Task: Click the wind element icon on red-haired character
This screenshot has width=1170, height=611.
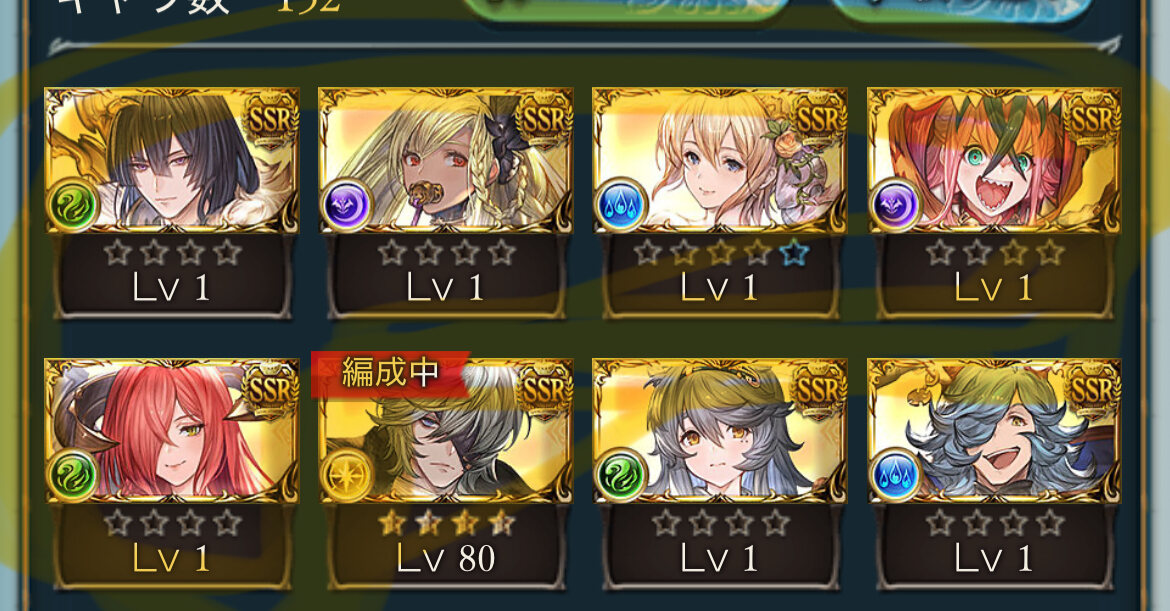Action: click(72, 475)
